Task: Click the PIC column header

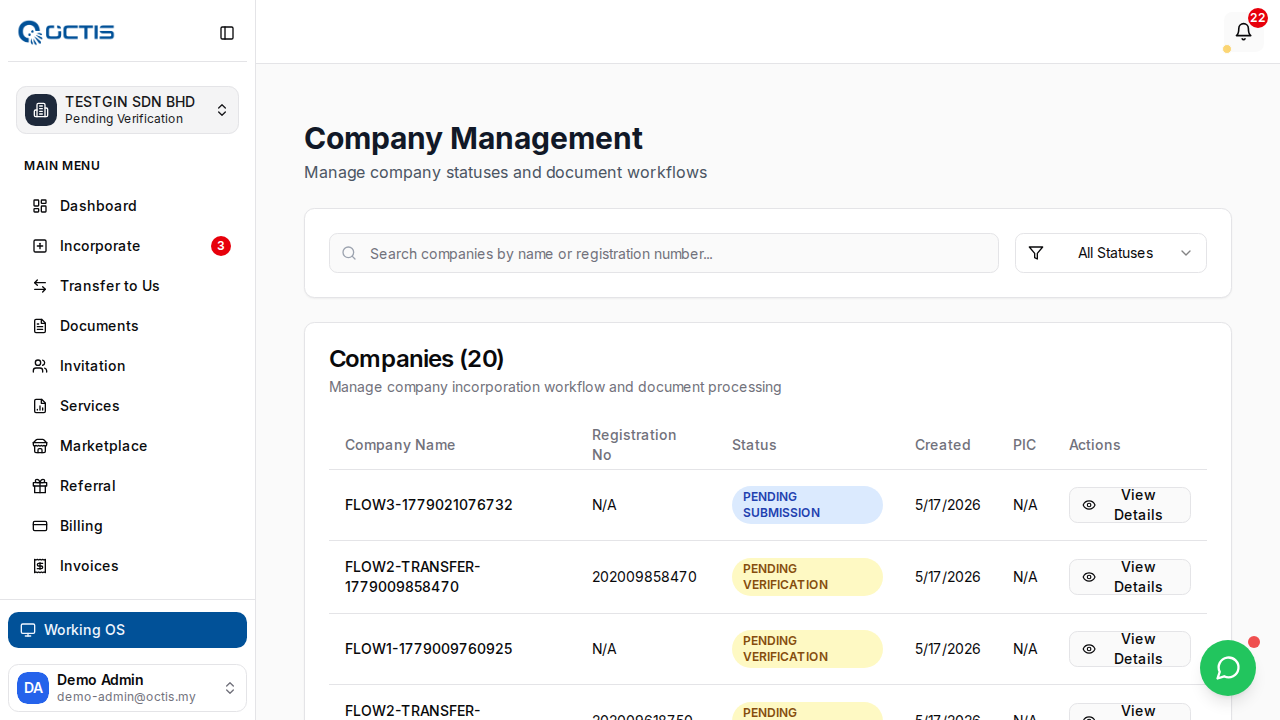Action: click(x=1025, y=445)
